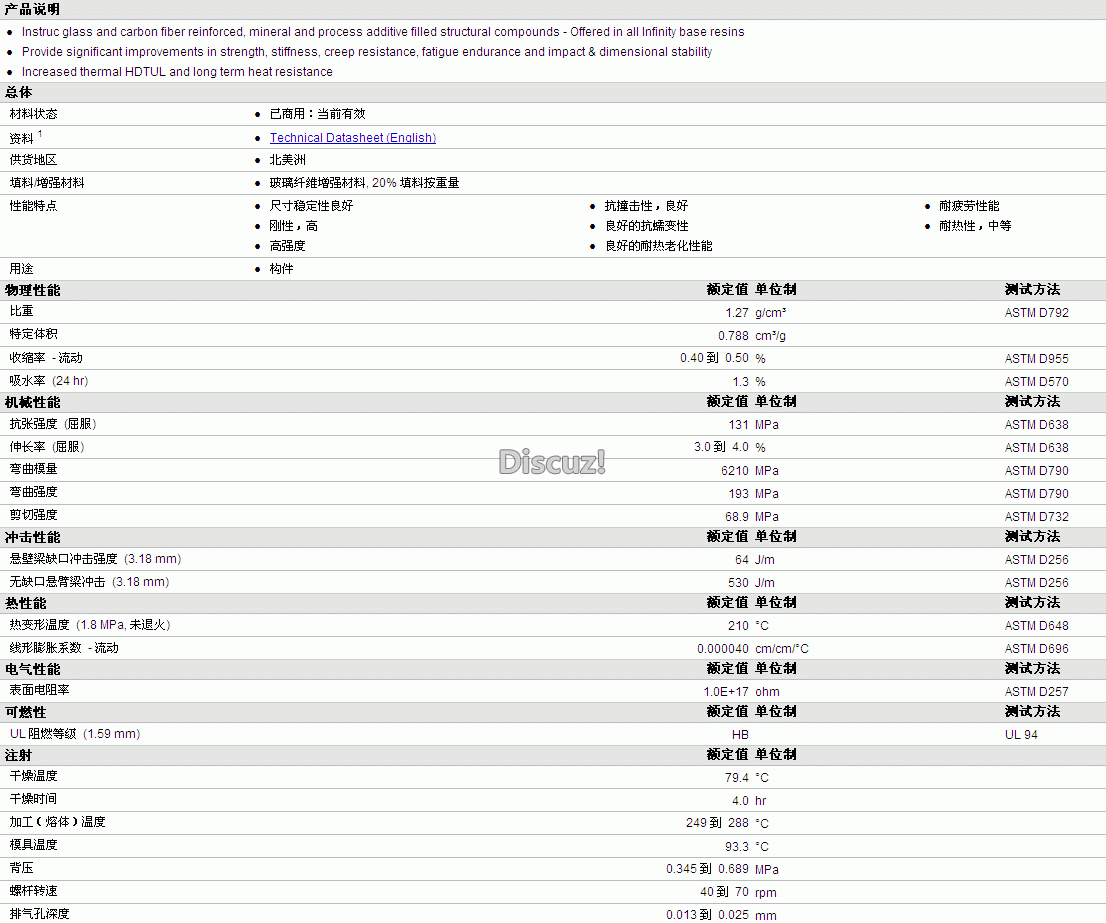1106x923 pixels.
Task: Select the 特定体积 value 0.788
Action: pyautogui.click(x=734, y=336)
